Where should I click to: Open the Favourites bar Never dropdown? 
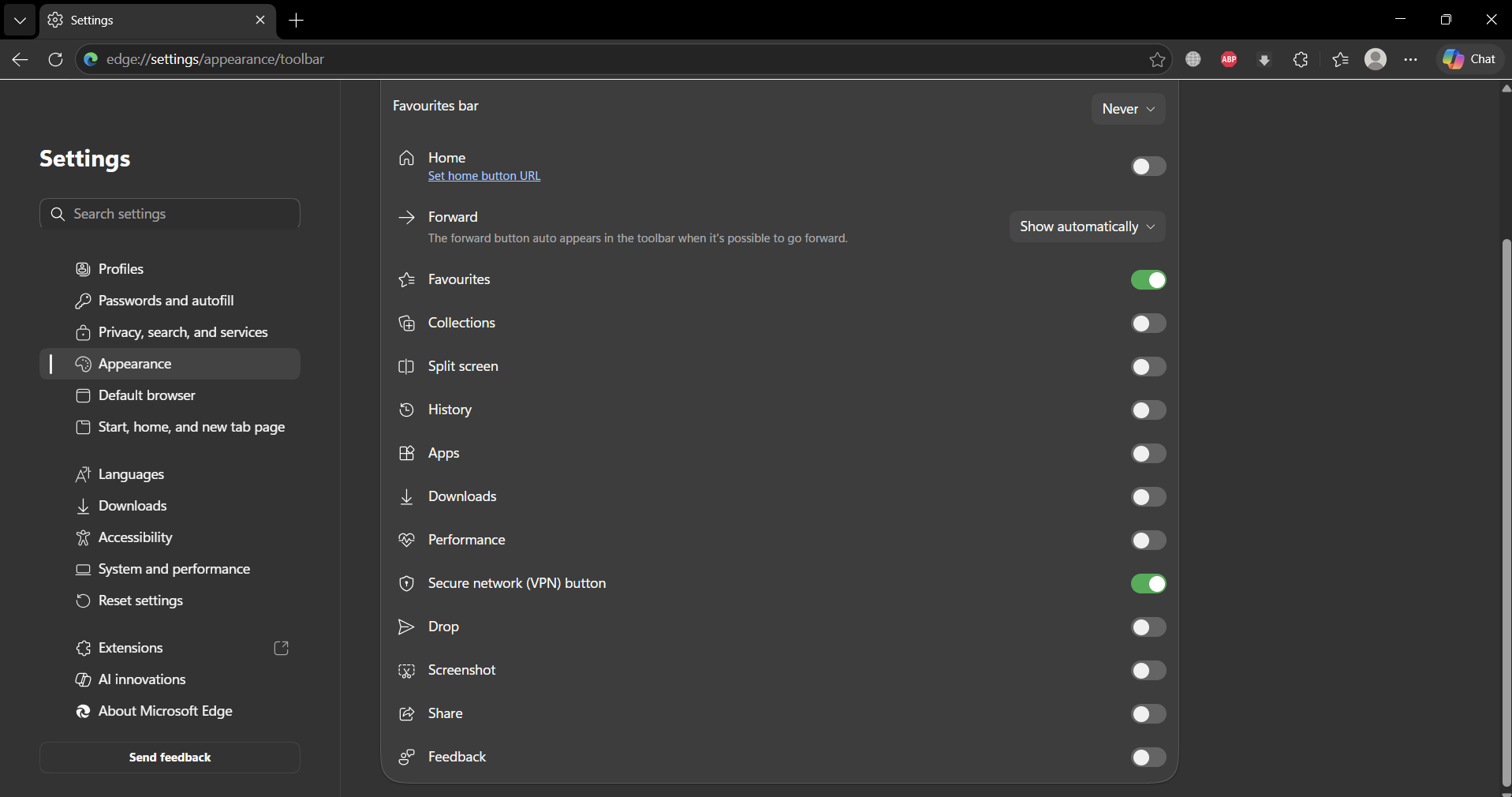[1128, 109]
